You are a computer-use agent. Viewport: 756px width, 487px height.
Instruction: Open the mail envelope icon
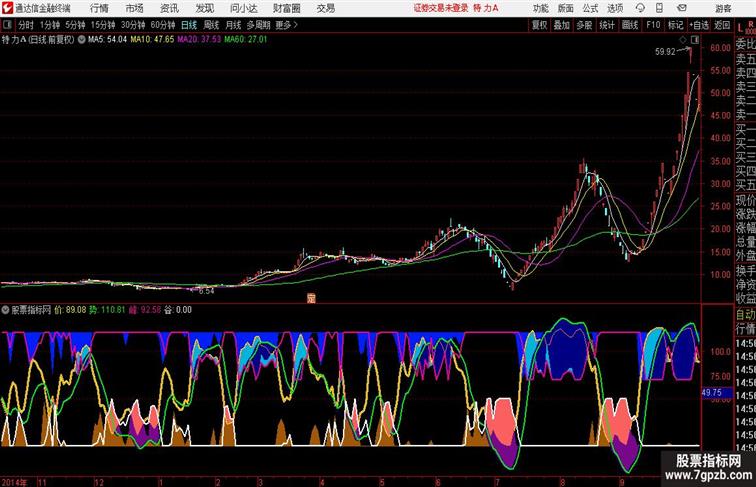(x=682, y=8)
